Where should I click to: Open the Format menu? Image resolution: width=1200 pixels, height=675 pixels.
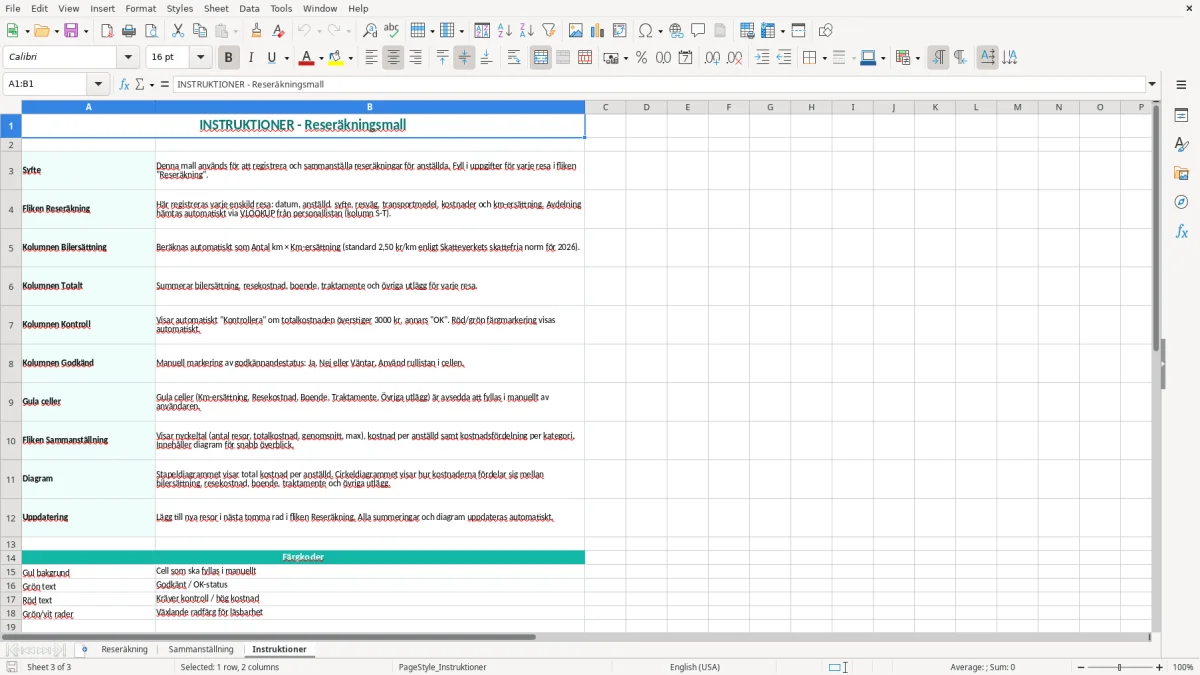pos(141,8)
